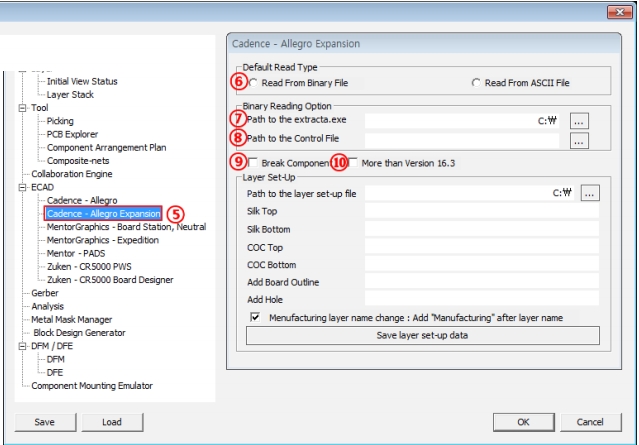Uncheck Manufacturing layer name change option
639x445 pixels.
click(256, 317)
